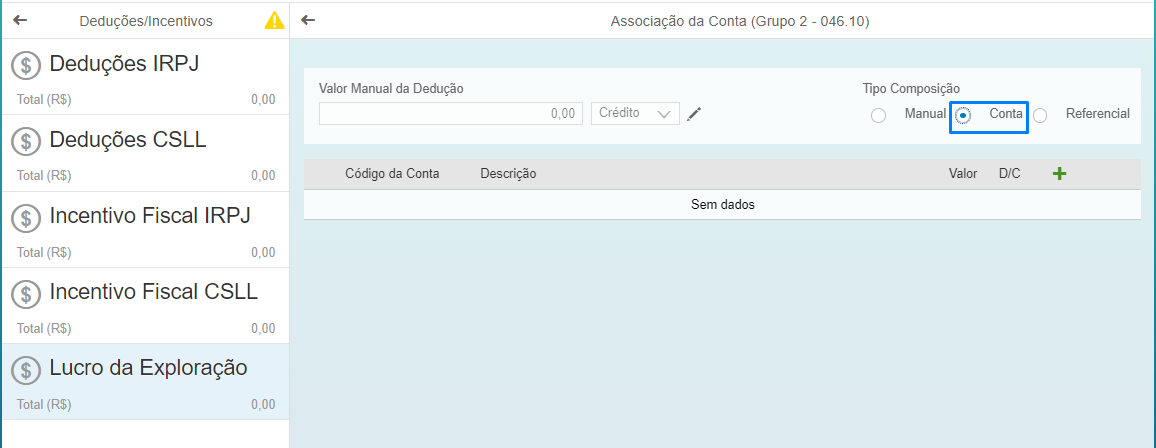Screen dimensions: 1156x448
Task: Click the yellow warning triangle icon
Action: tap(274, 21)
